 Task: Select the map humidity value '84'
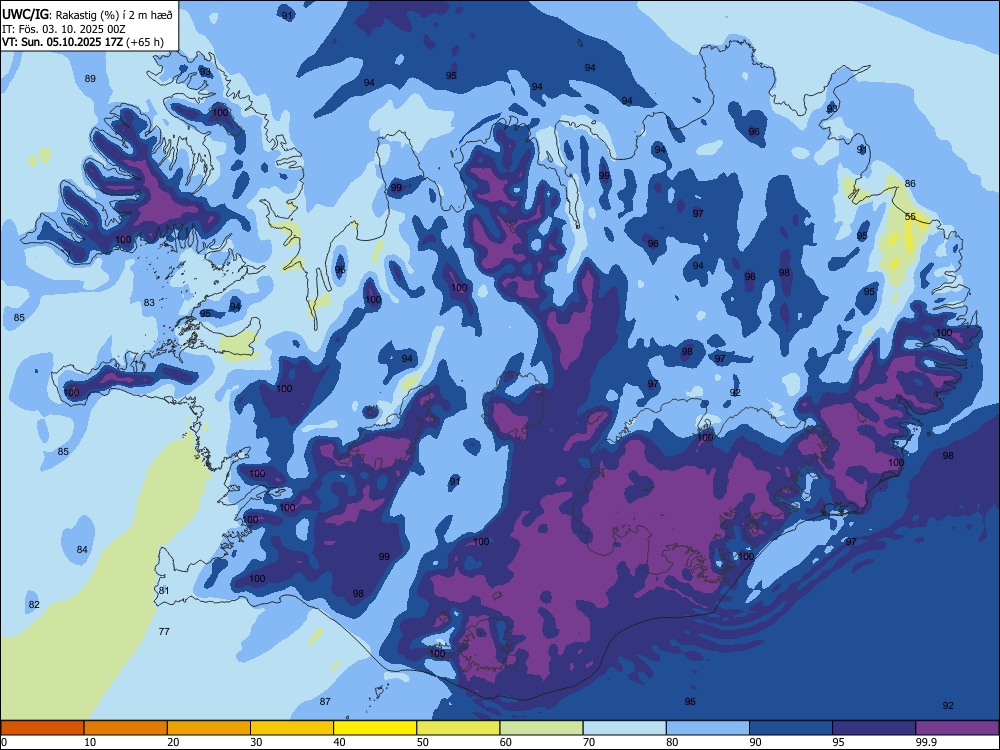(82, 550)
